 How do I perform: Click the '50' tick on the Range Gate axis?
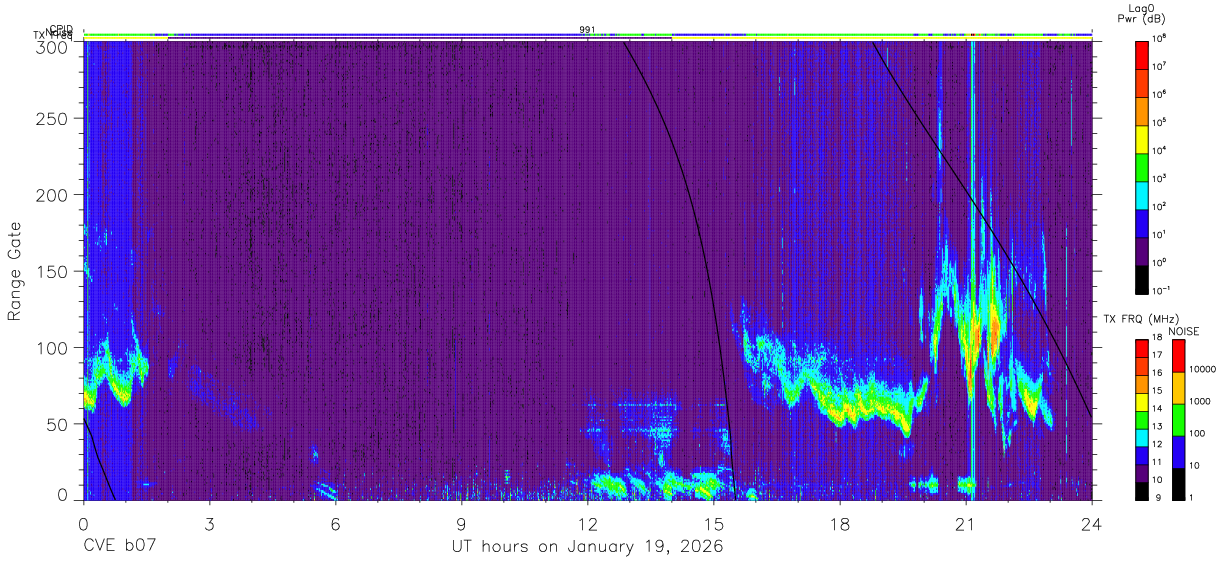click(57, 424)
